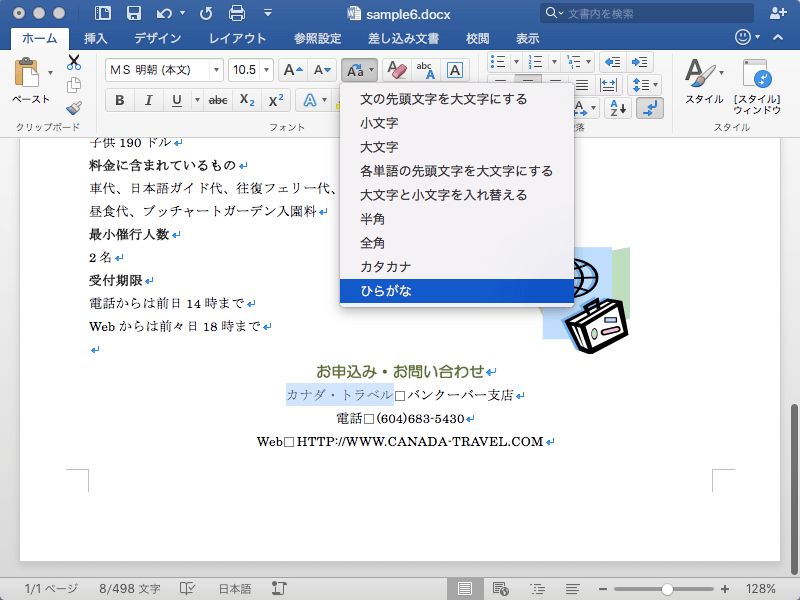Image resolution: width=800 pixels, height=600 pixels.
Task: Switch to the レイアウト ribbon tab
Action: tap(237, 38)
